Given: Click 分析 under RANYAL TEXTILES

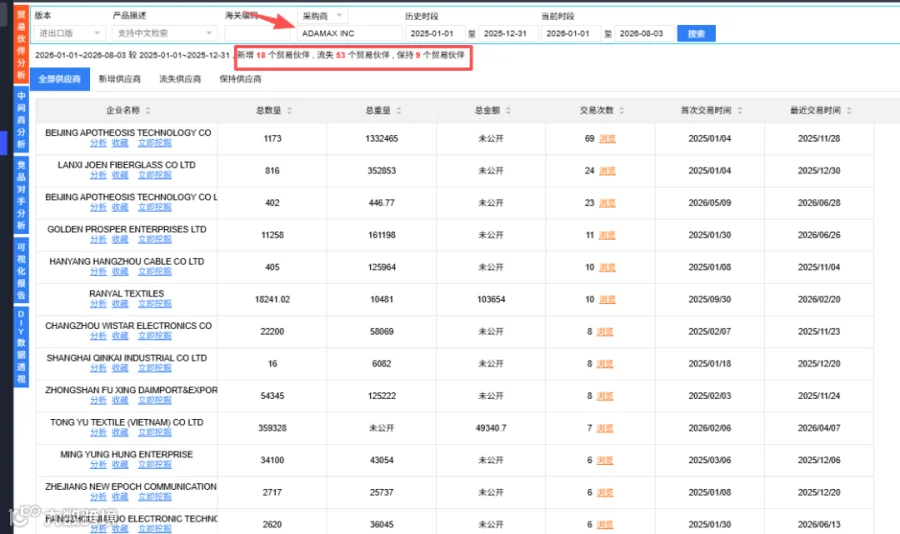Looking at the screenshot, I should [98, 304].
